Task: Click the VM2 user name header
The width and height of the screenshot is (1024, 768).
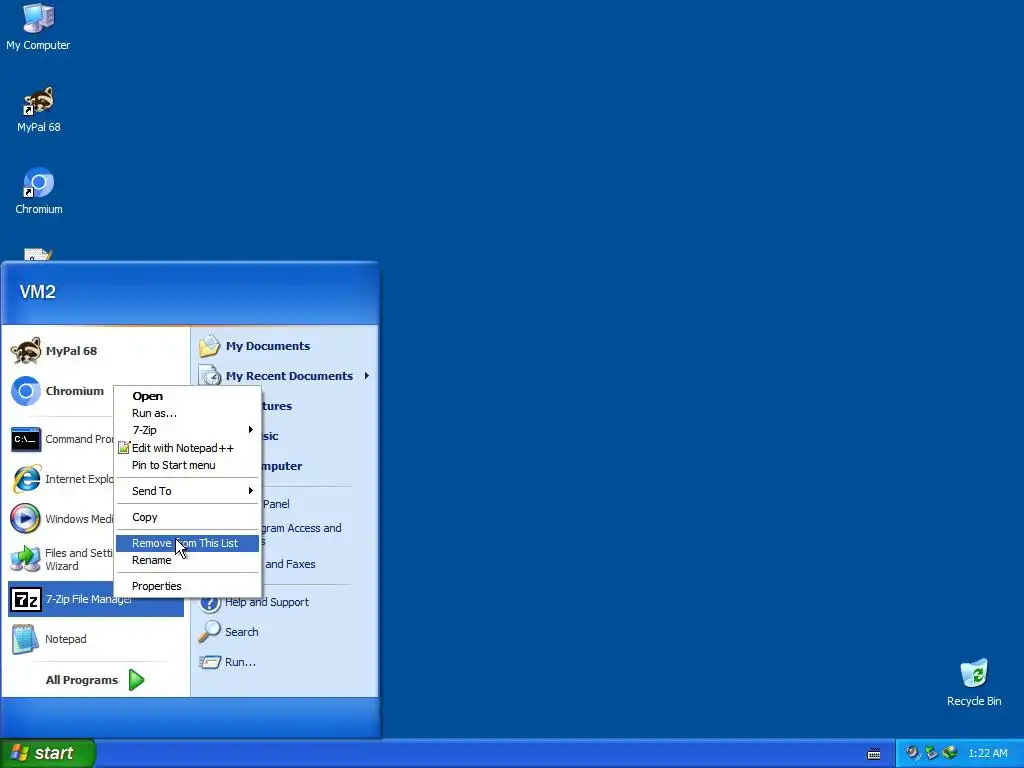Action: coord(38,292)
